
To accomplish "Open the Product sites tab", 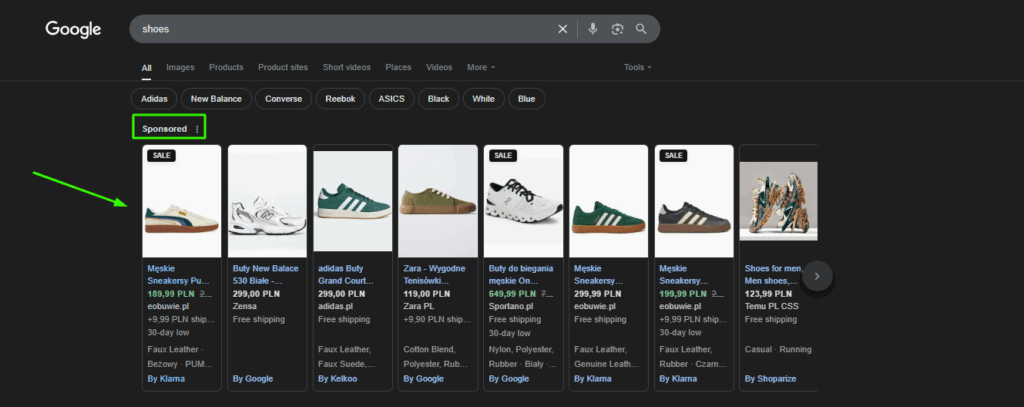I will coord(283,67).
